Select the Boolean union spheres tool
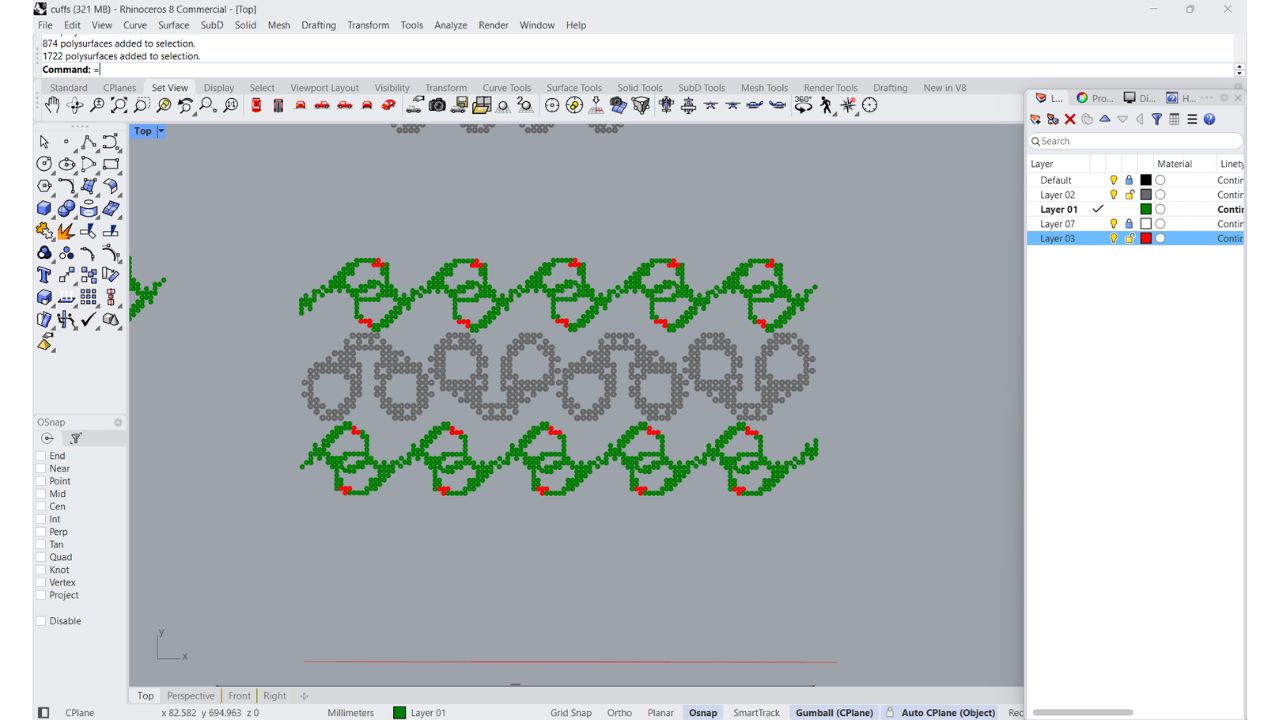The image size is (1280, 720). pos(44,253)
